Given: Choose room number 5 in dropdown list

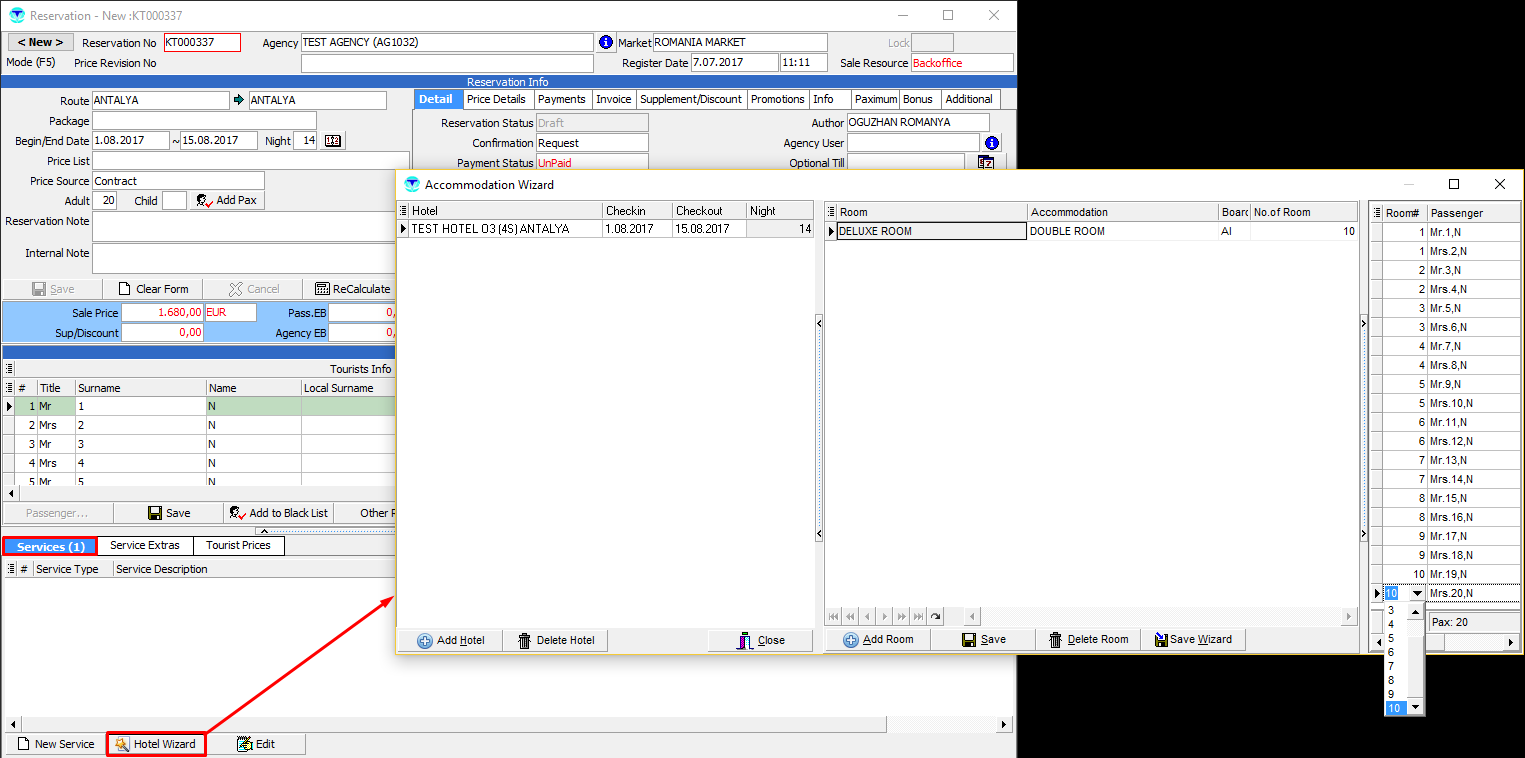Looking at the screenshot, I should [x=1391, y=638].
